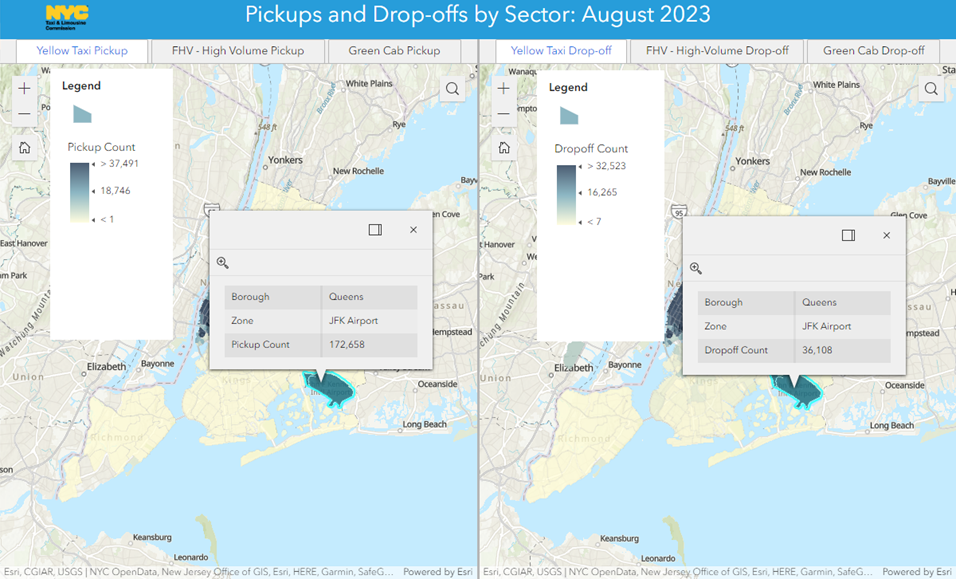Dock the drop-off popup panel
Viewport: 956px width, 579px height.
(x=848, y=235)
